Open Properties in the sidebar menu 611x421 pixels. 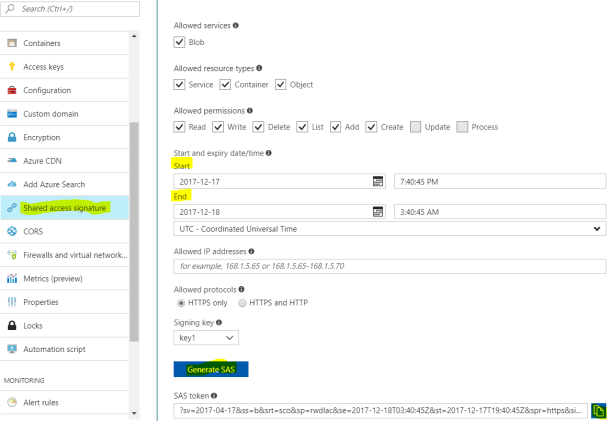(x=65, y=302)
